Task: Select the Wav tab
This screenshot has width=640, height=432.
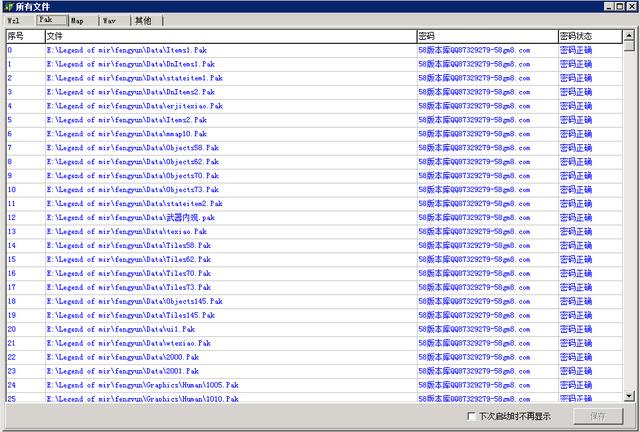Action: pyautogui.click(x=109, y=20)
